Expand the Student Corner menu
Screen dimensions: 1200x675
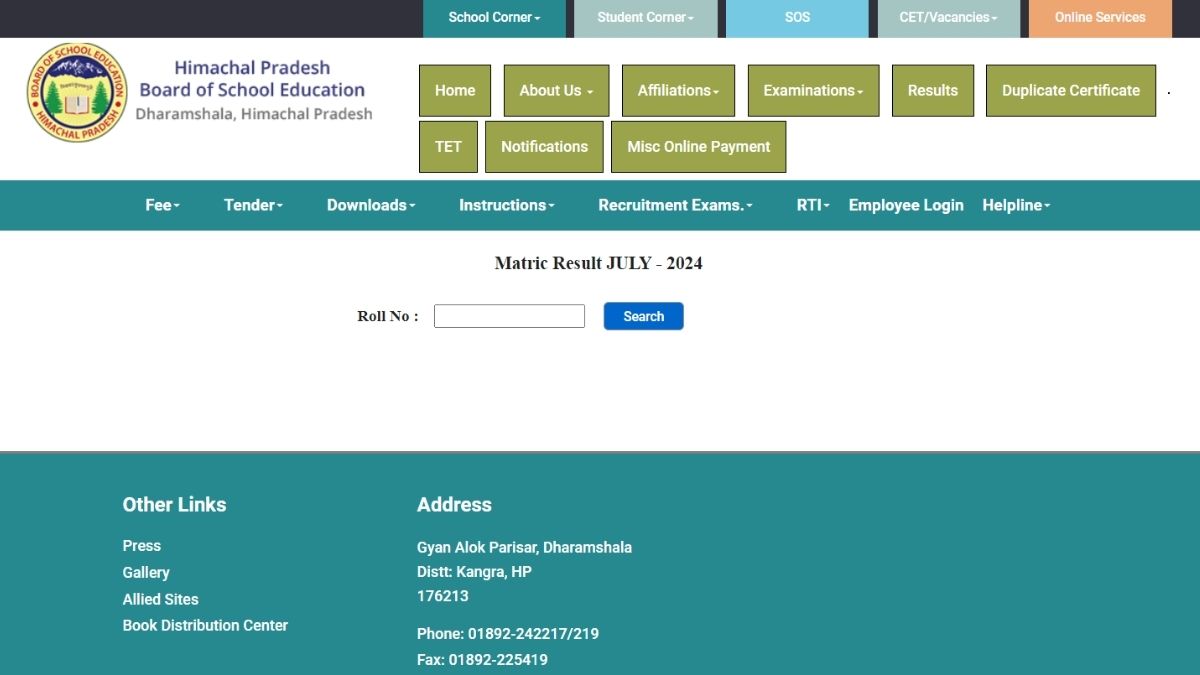click(645, 17)
